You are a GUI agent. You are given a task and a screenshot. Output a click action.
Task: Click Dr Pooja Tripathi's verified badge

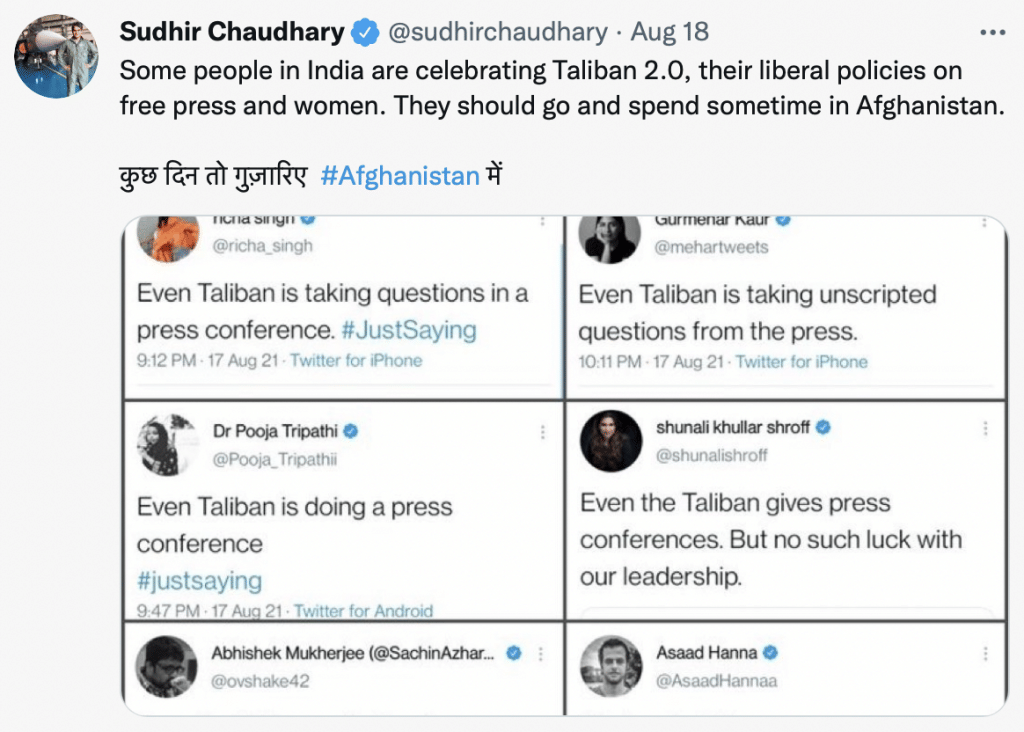click(x=351, y=431)
